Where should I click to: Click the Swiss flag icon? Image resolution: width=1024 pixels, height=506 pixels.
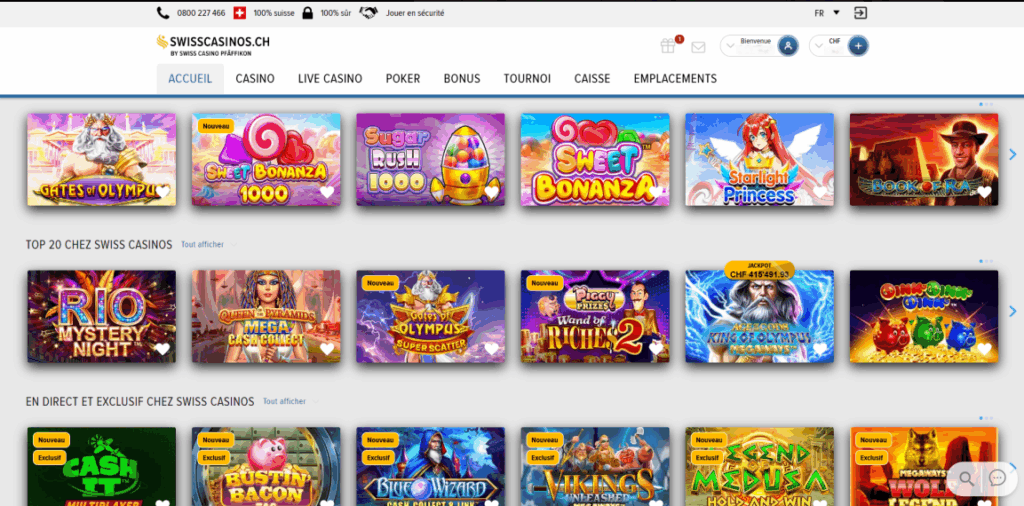(x=240, y=13)
